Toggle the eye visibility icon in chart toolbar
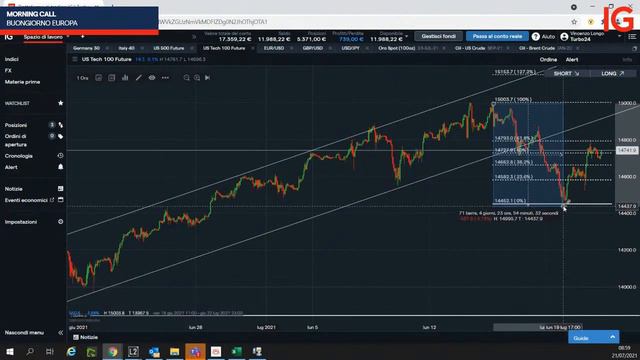This screenshot has height=360, width=640. (152, 78)
